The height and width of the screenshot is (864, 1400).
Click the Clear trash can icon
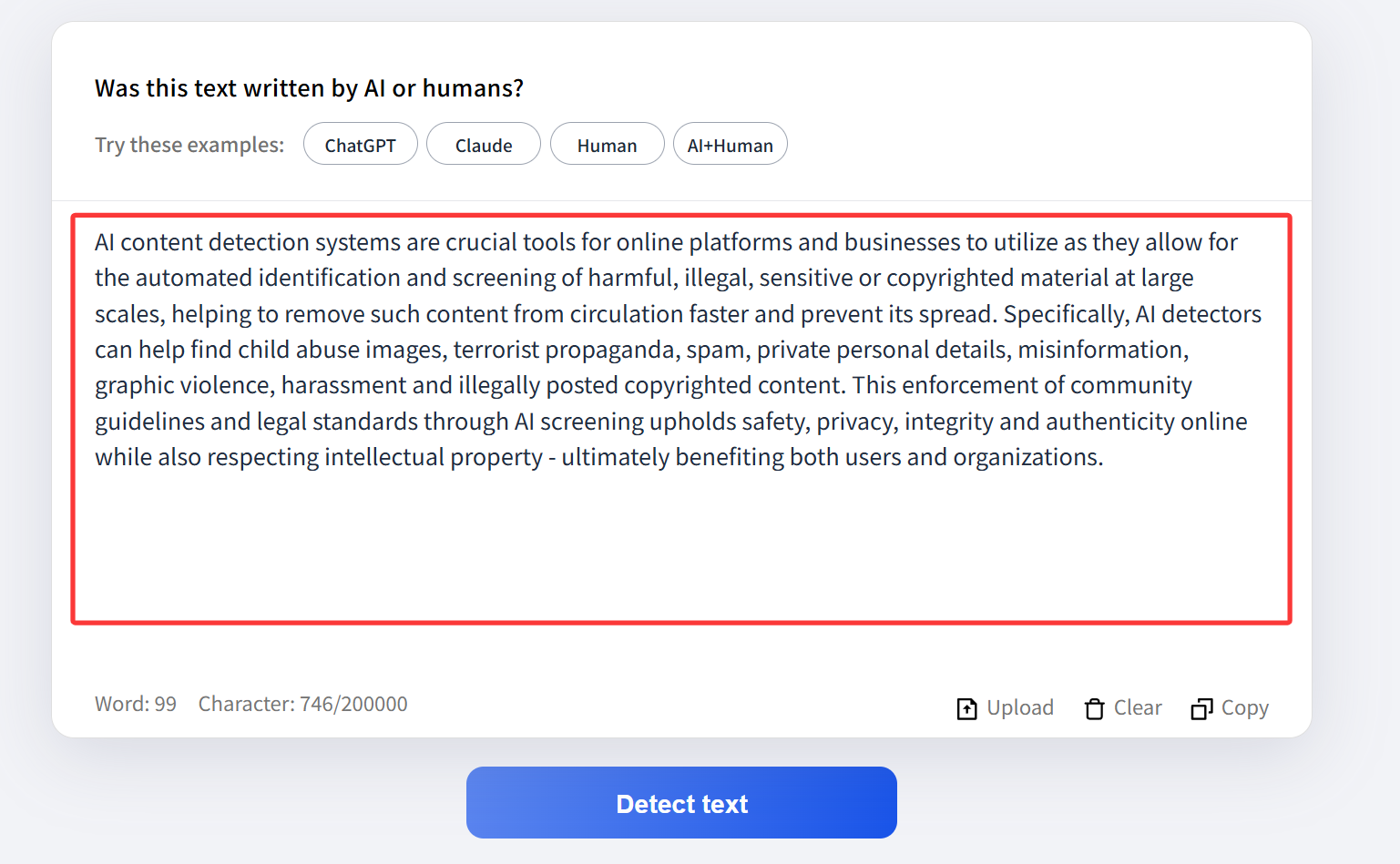pos(1094,708)
